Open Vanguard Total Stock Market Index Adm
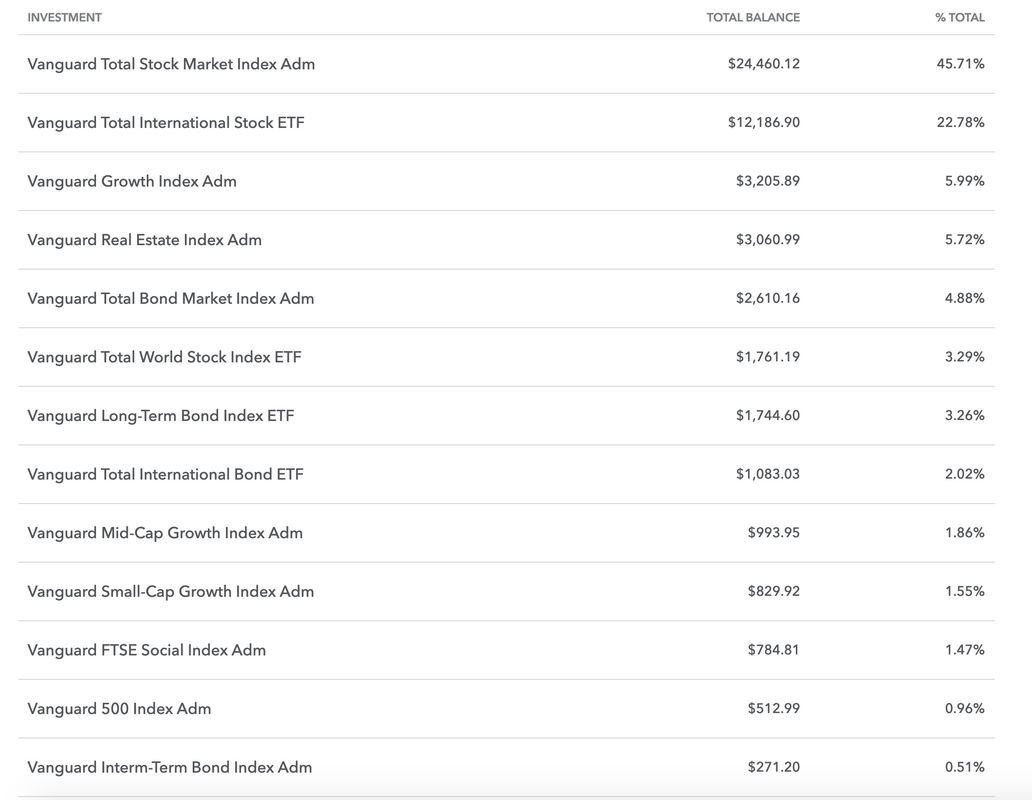The image size is (1032, 800). (171, 64)
